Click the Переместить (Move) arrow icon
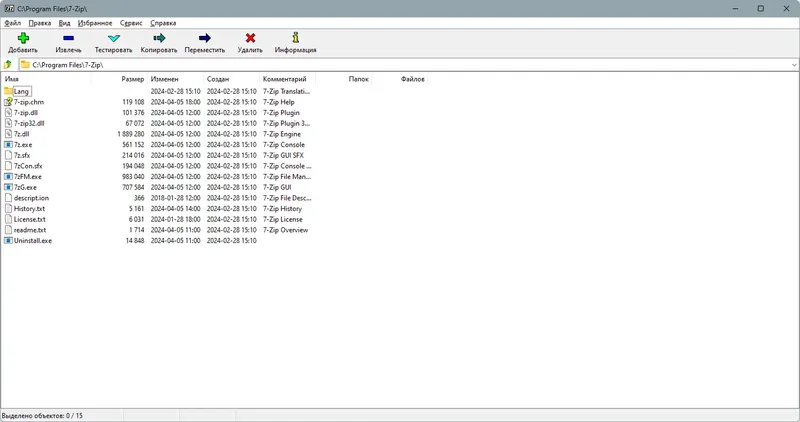 (x=205, y=38)
